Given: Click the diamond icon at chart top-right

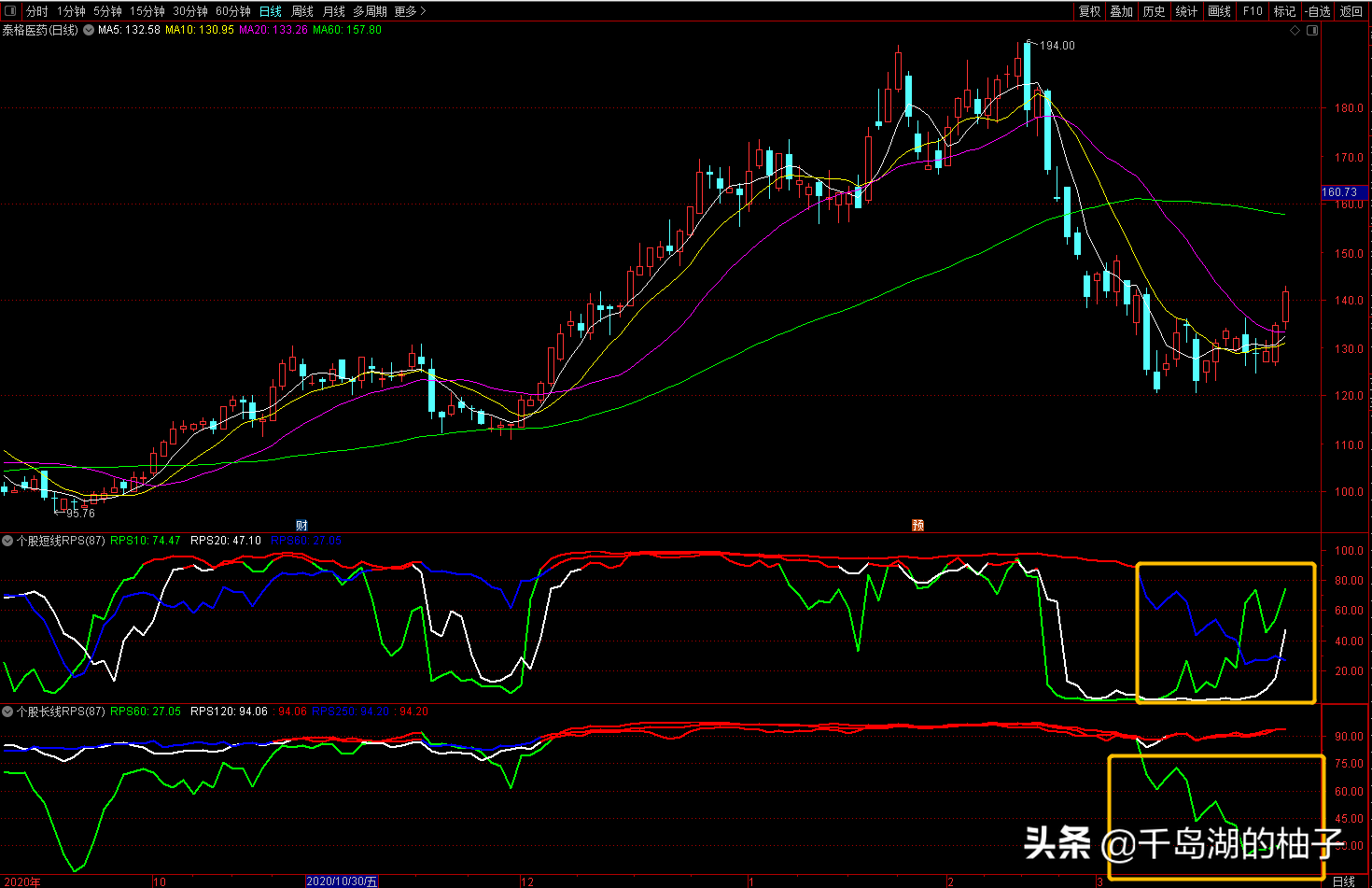Looking at the screenshot, I should (x=1295, y=31).
